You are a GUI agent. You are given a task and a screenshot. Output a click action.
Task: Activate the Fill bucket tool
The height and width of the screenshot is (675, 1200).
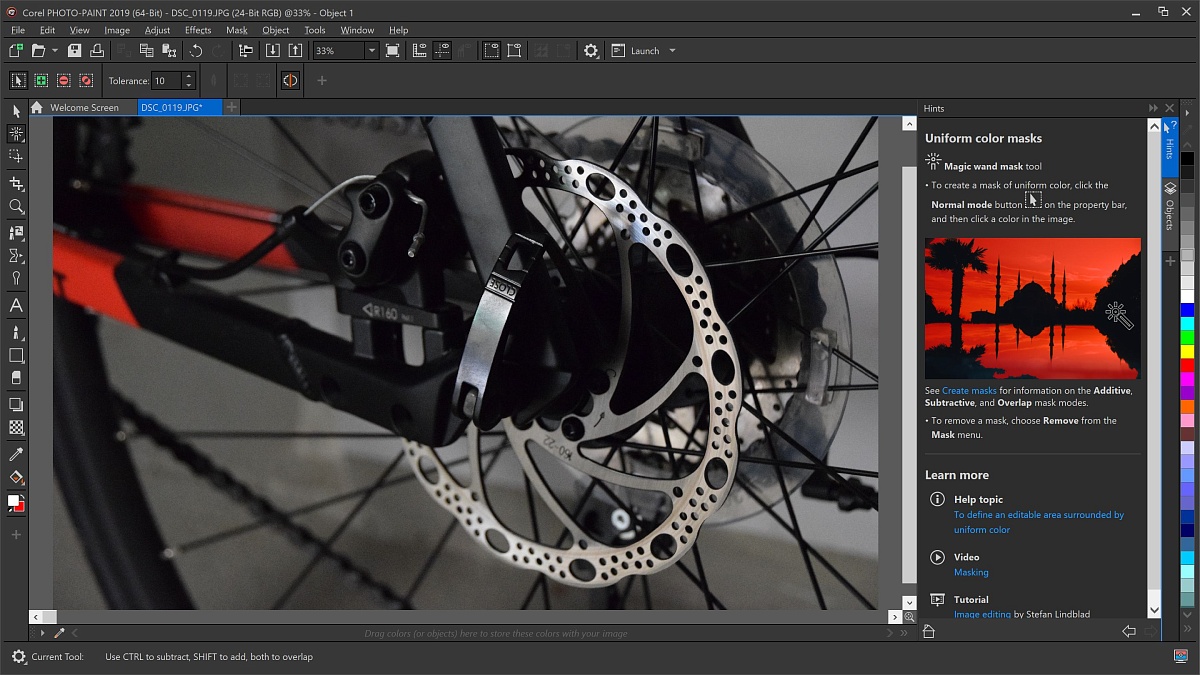tap(16, 478)
